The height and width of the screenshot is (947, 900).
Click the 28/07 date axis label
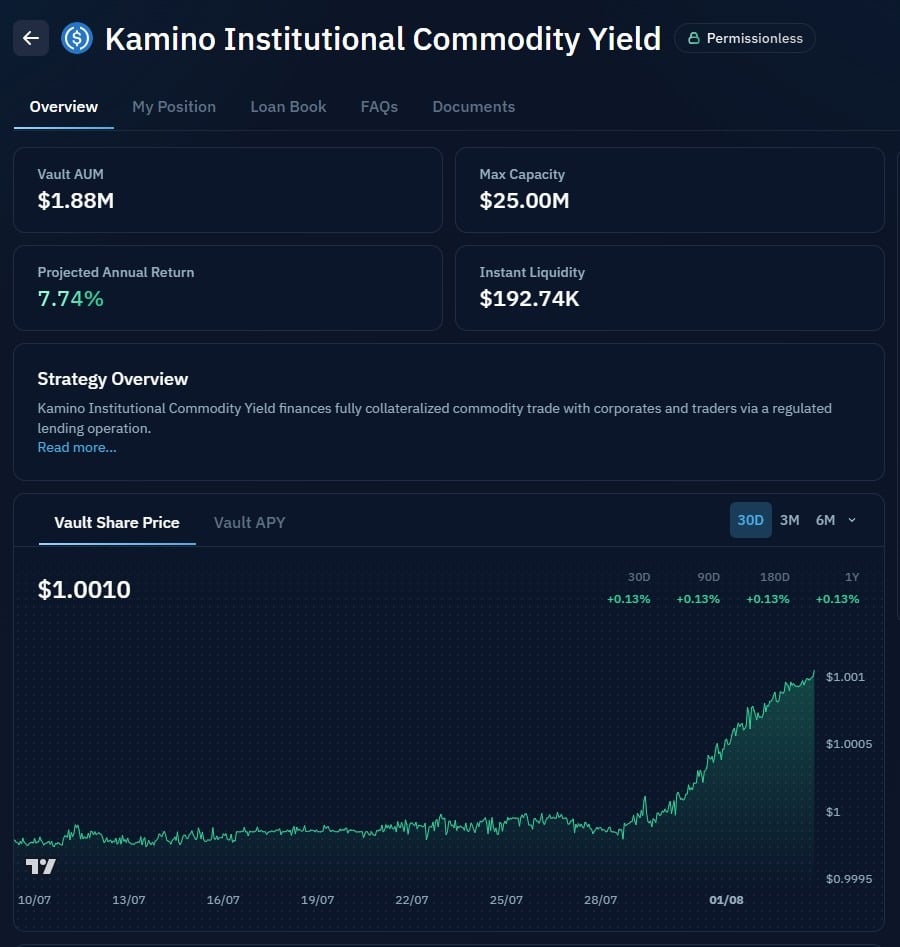pyautogui.click(x=600, y=900)
